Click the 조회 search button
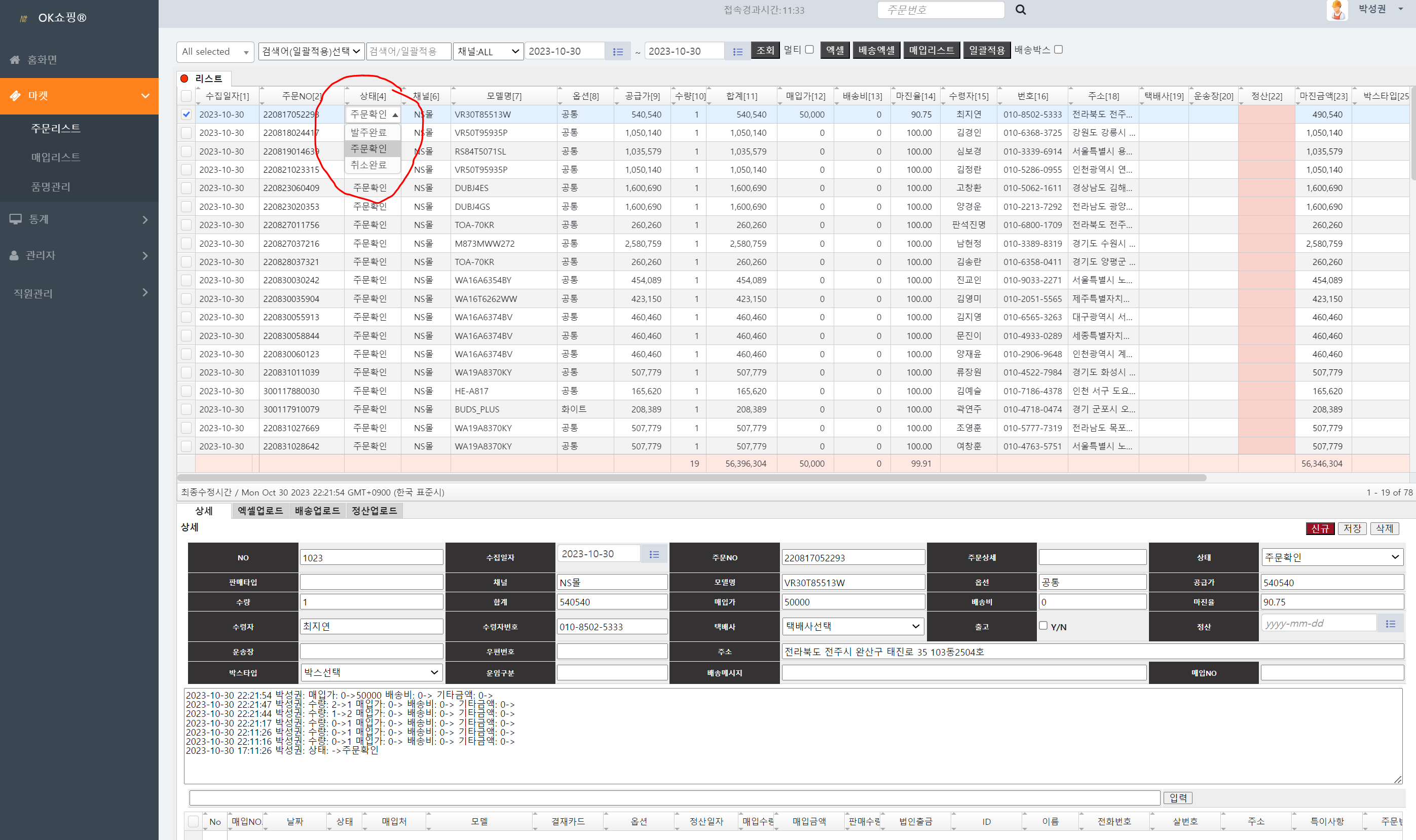The height and width of the screenshot is (840, 1416). 765,50
